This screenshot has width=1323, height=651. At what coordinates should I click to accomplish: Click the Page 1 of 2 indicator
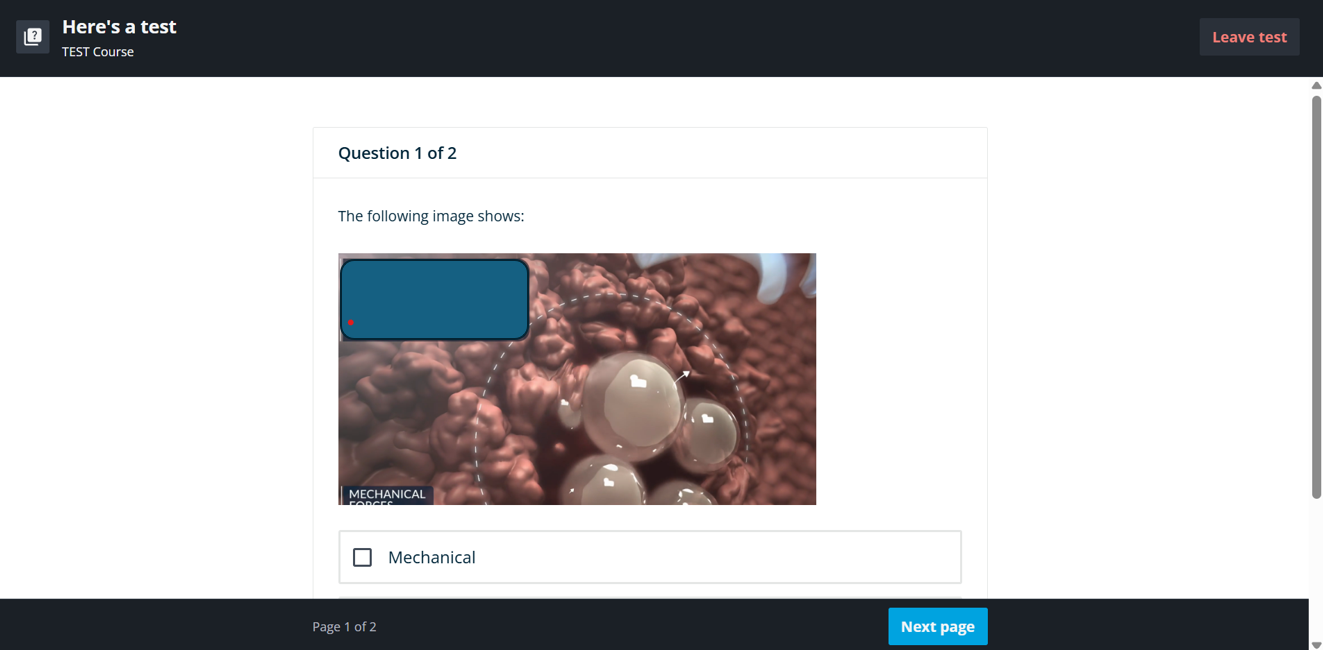click(x=344, y=627)
